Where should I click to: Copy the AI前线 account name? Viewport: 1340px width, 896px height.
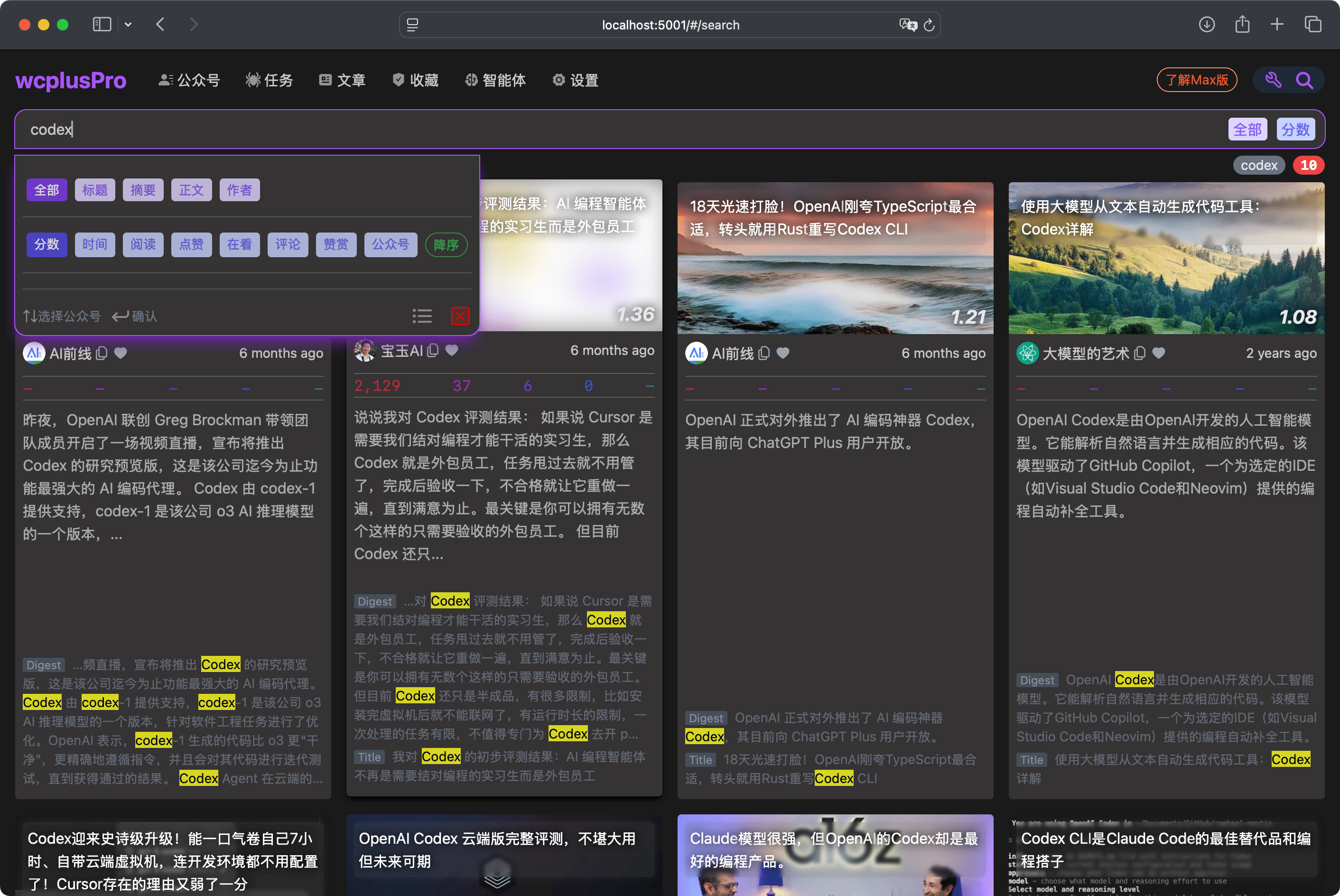coord(102,353)
